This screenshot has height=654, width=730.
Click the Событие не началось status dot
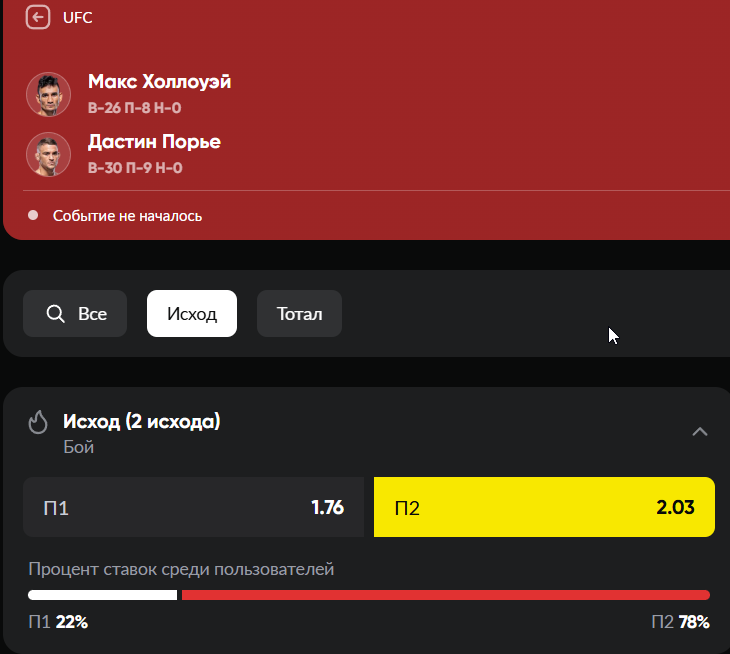tap(33, 215)
